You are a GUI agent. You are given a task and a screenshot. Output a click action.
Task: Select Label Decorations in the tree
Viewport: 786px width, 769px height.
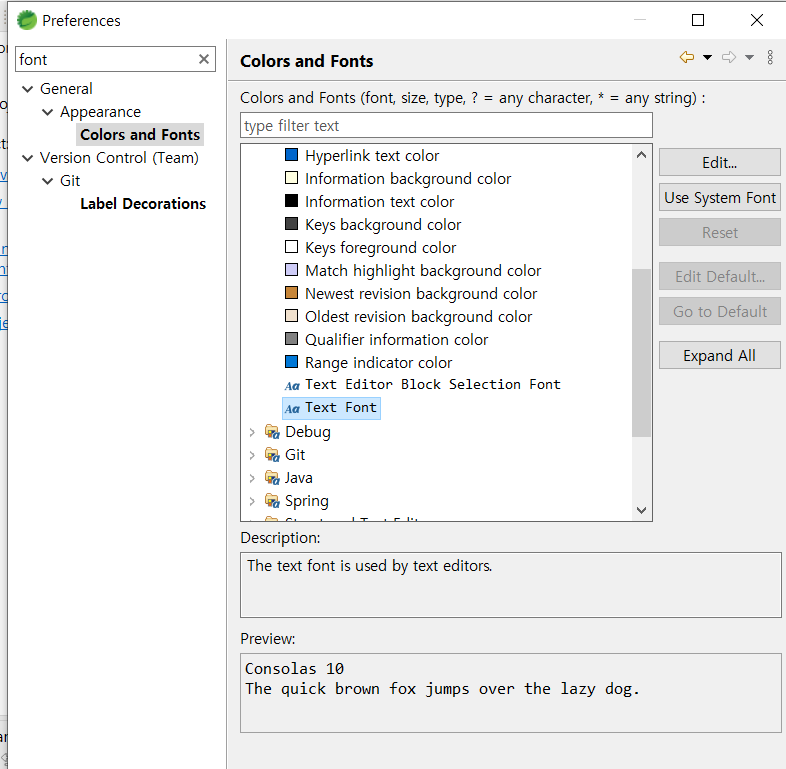143,204
